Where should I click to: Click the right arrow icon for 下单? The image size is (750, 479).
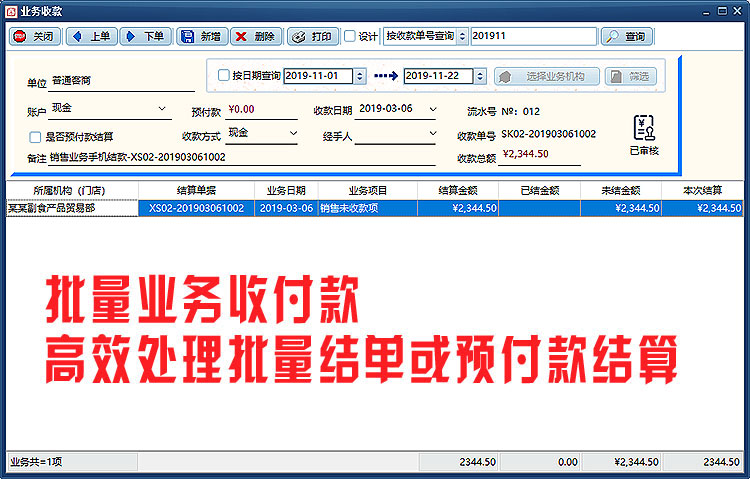click(x=131, y=36)
